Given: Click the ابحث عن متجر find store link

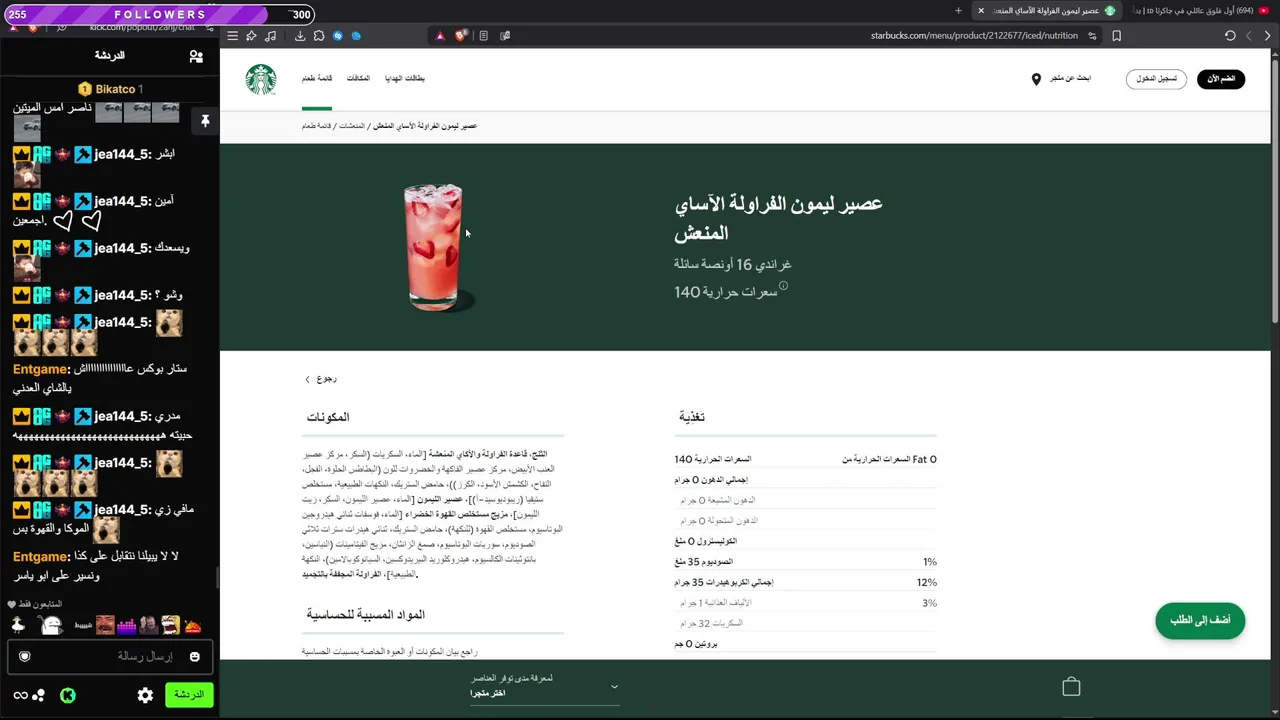Looking at the screenshot, I should coord(1070,78).
